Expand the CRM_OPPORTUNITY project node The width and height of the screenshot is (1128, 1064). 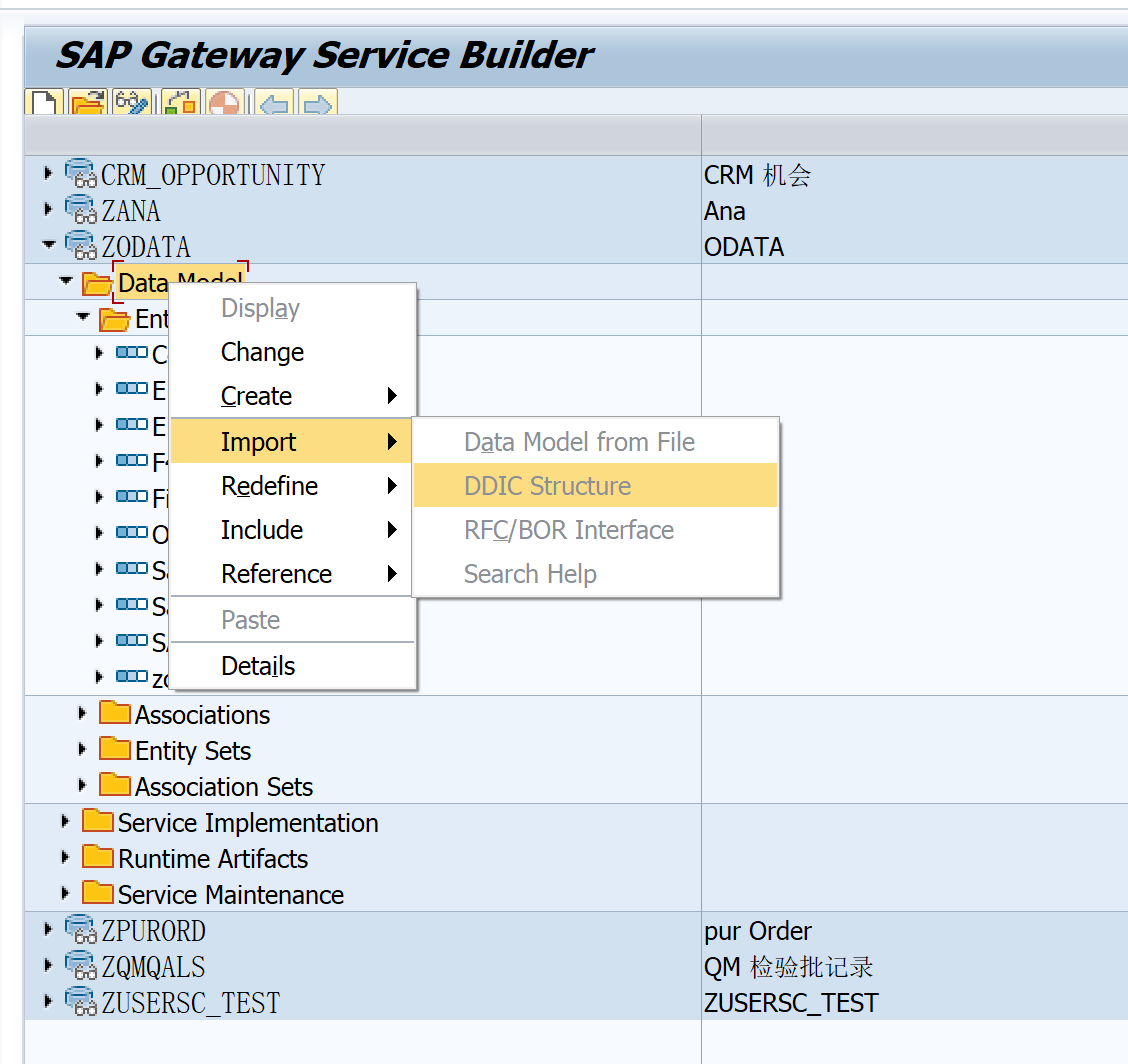[48, 173]
